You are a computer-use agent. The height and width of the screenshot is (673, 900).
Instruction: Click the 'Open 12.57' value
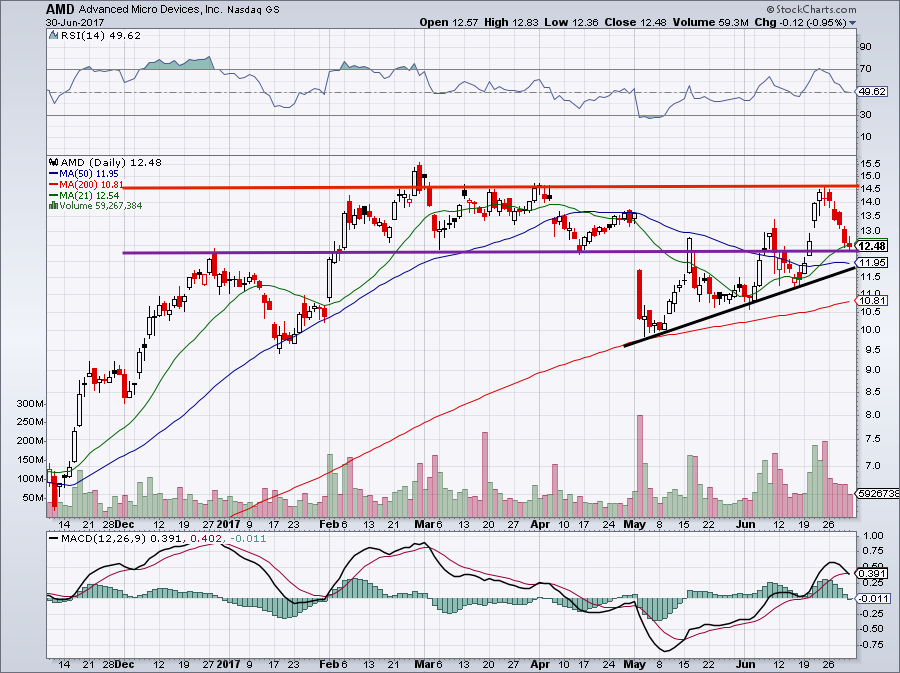point(448,22)
